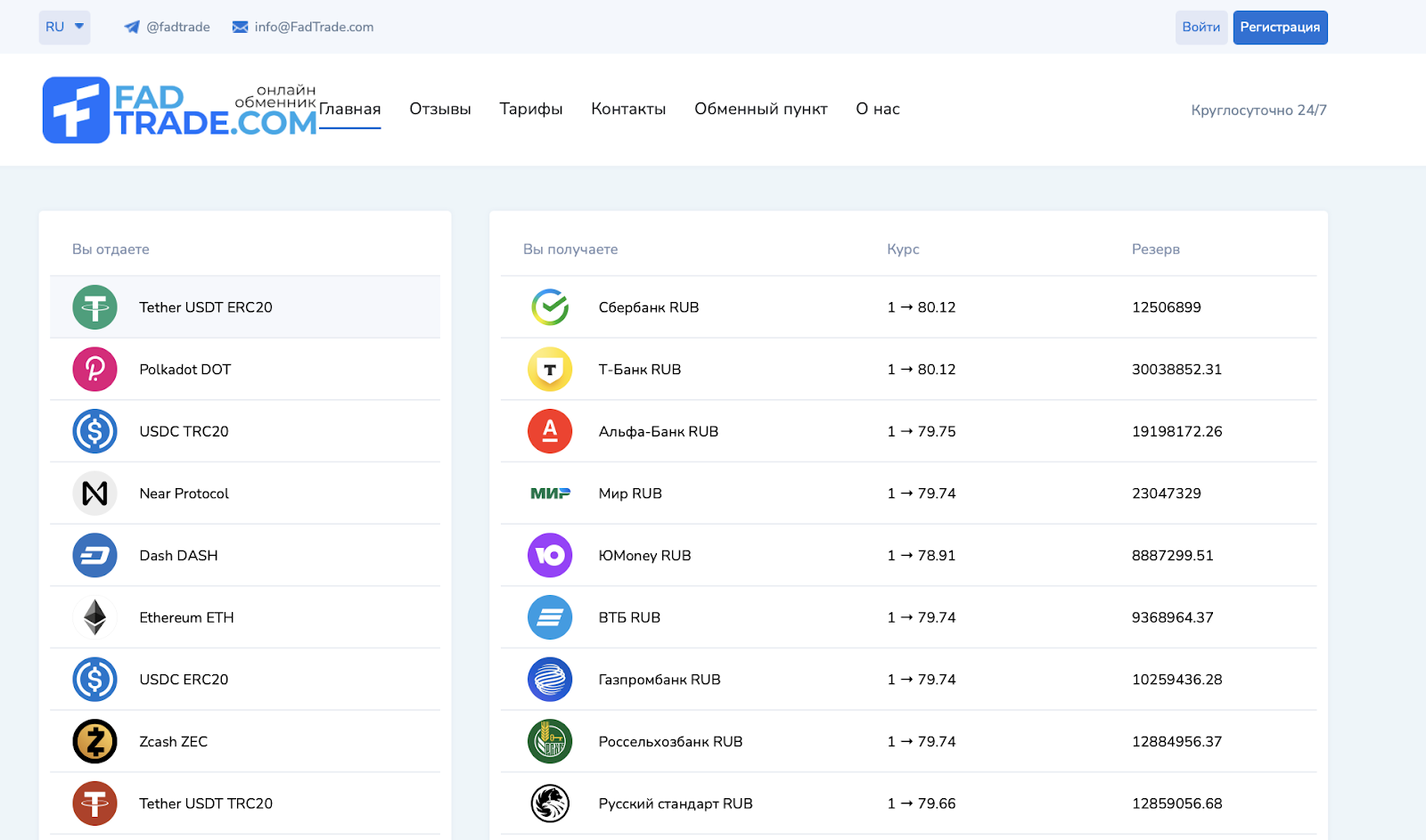Select the Dash DASH coin icon

point(94,555)
